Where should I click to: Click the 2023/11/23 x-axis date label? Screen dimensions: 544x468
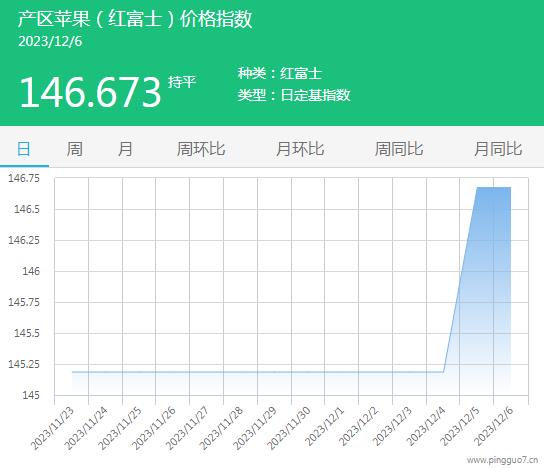(52, 428)
